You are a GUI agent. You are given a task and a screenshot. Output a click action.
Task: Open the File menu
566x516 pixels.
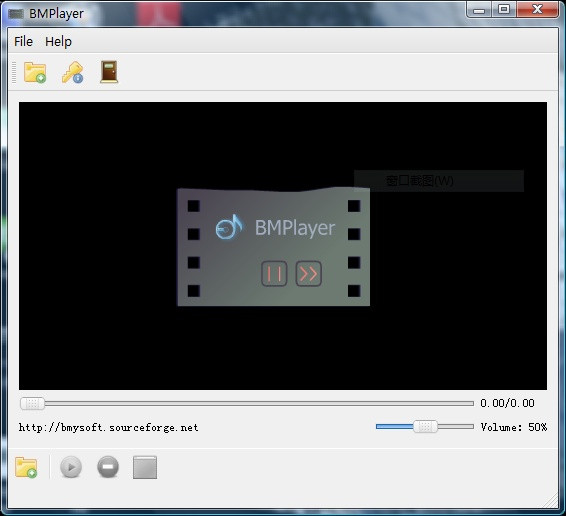coord(23,42)
